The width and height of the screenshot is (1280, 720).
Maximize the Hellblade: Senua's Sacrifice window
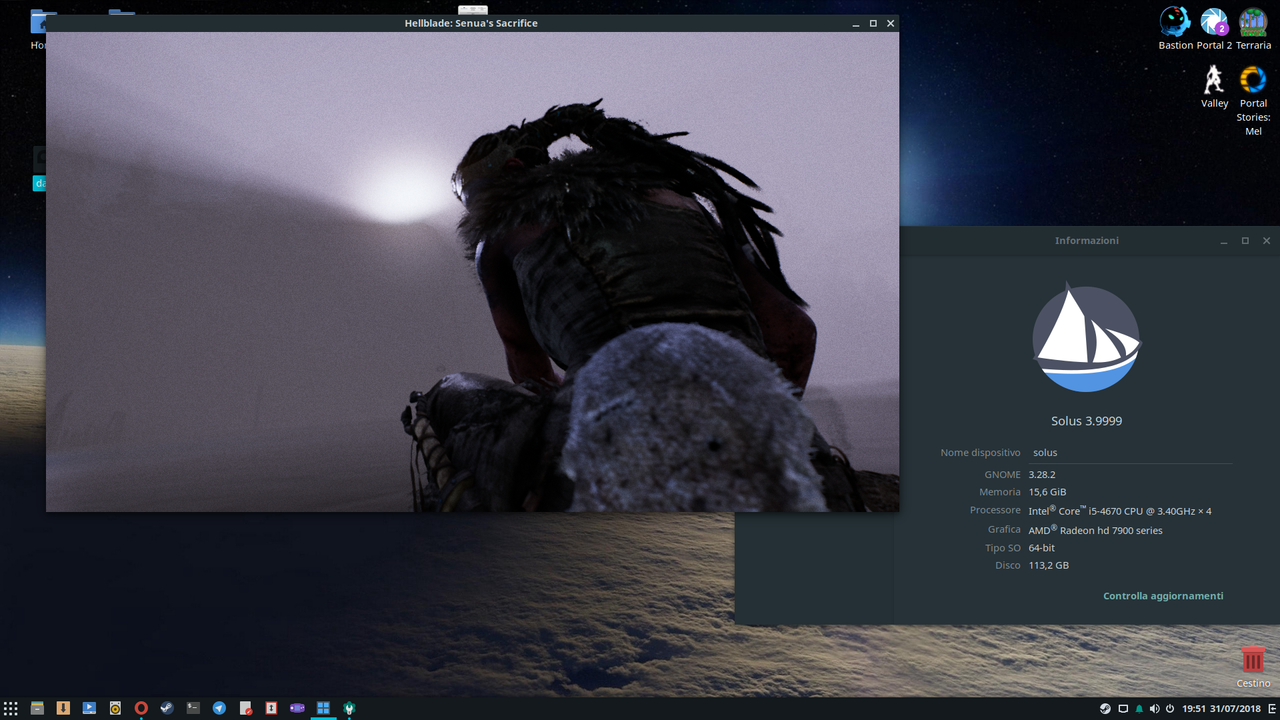pyautogui.click(x=873, y=23)
